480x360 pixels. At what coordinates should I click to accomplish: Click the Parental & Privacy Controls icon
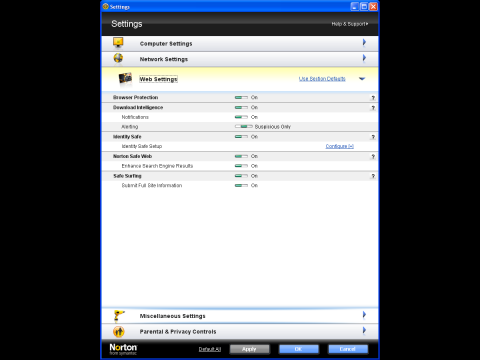point(119,331)
